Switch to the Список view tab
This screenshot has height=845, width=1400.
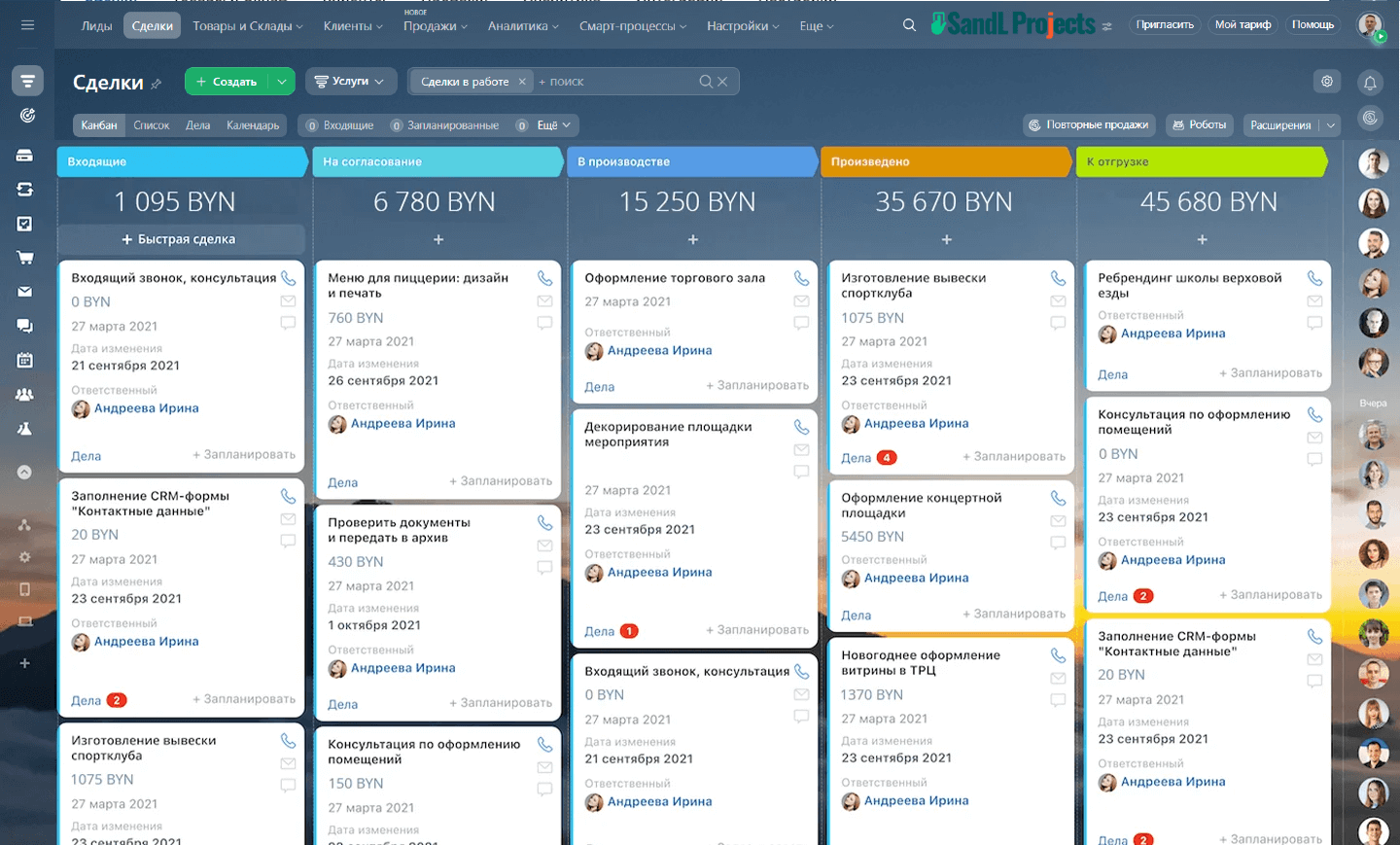152,125
